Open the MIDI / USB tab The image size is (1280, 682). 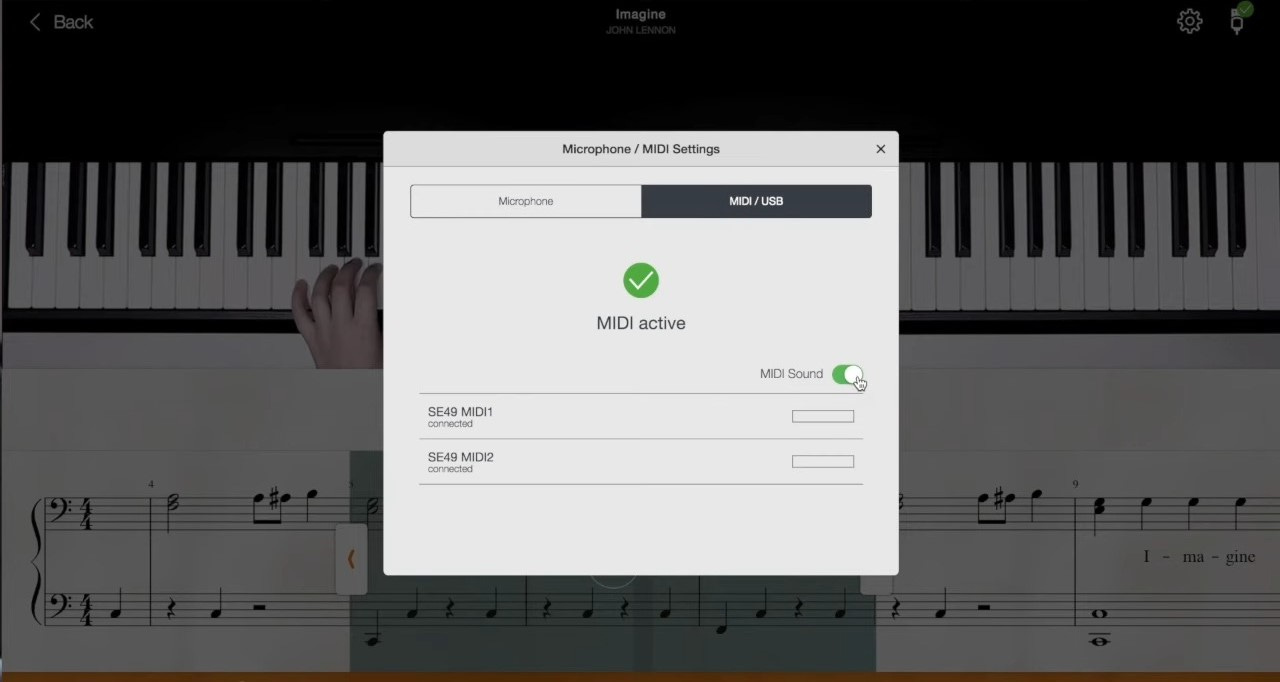[756, 200]
